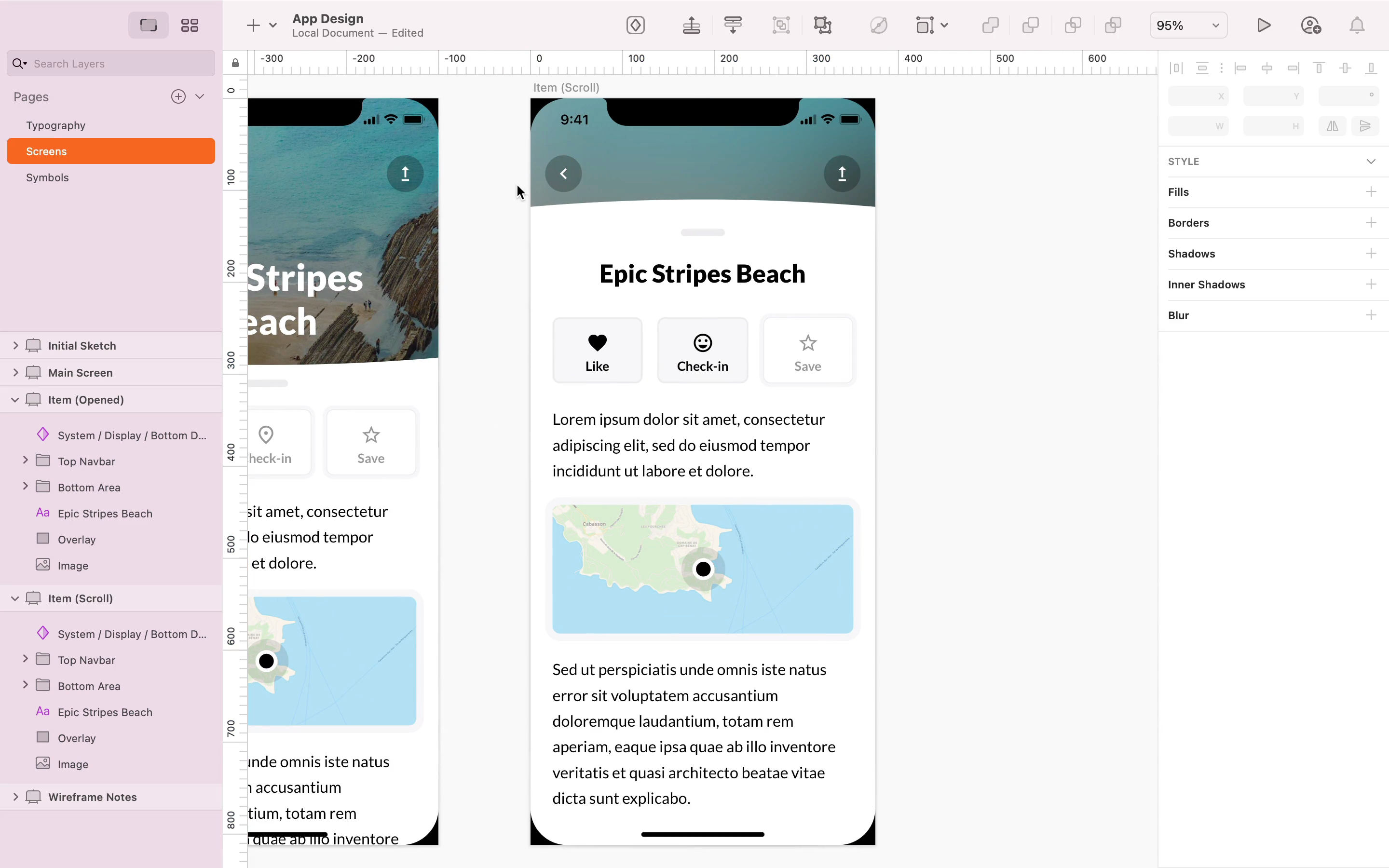Select the symbol layer in Item (Opened)
The height and width of the screenshot is (868, 1389).
132,435
